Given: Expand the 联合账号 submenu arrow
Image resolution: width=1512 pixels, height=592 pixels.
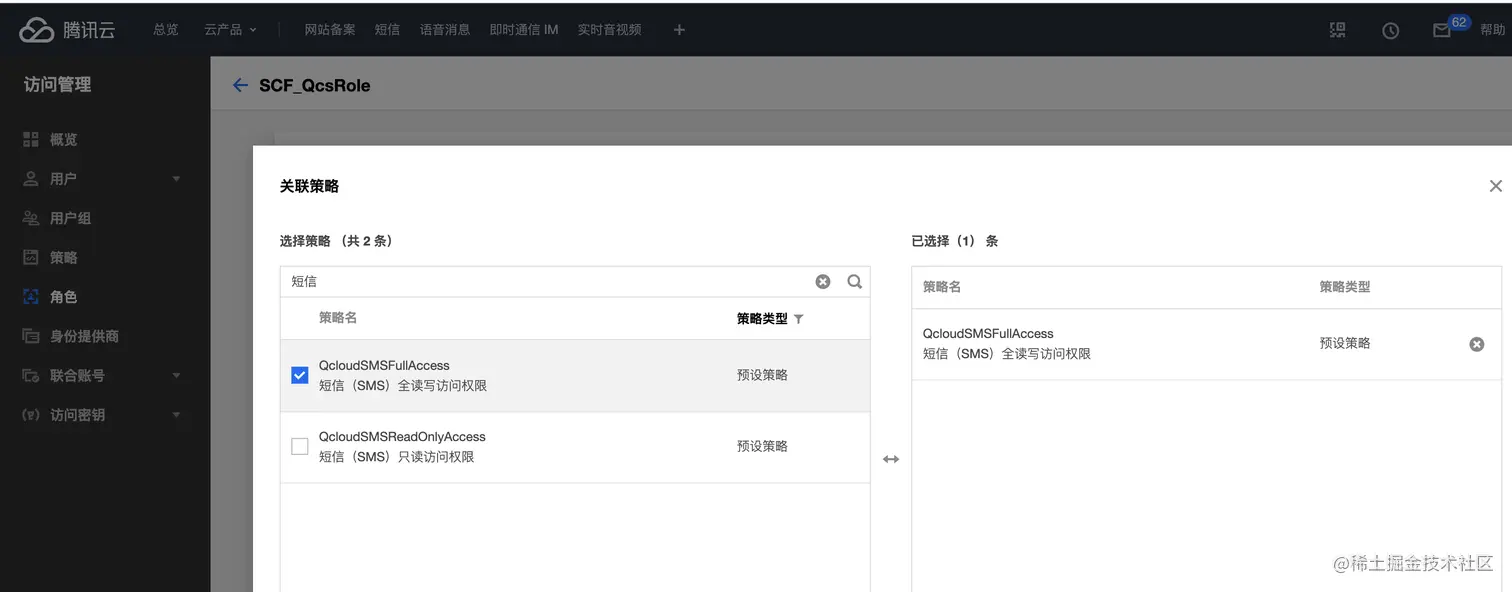Looking at the screenshot, I should pos(176,376).
